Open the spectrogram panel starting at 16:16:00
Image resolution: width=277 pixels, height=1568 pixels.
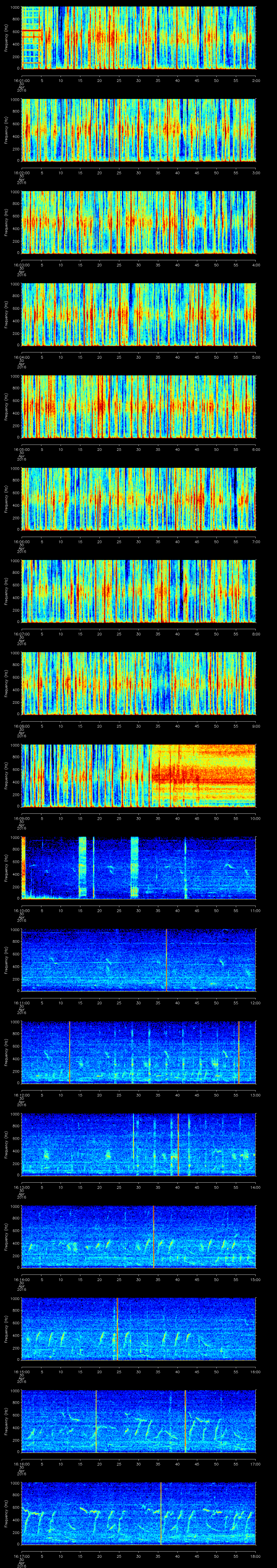pos(139,1421)
